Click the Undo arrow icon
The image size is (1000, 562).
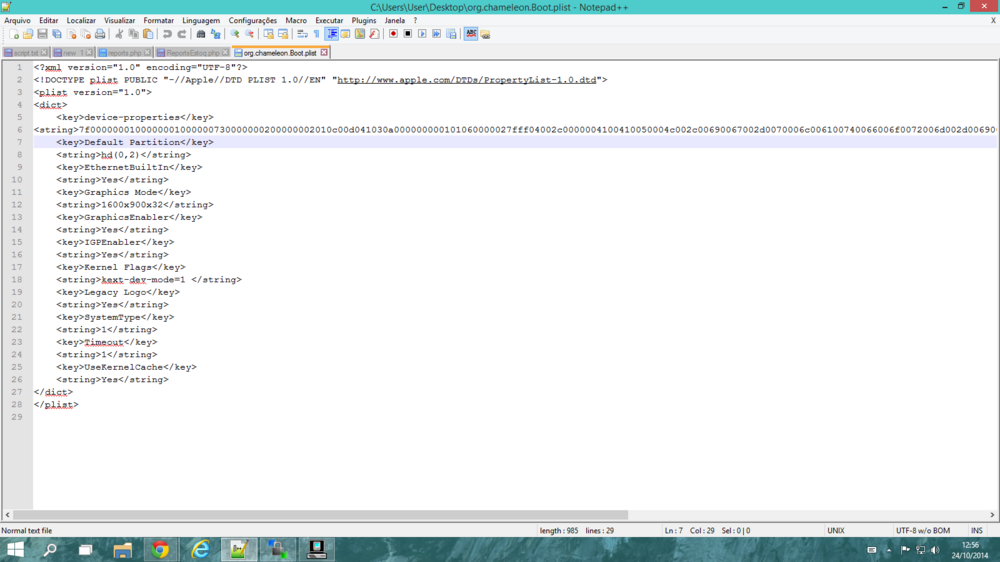(x=167, y=34)
